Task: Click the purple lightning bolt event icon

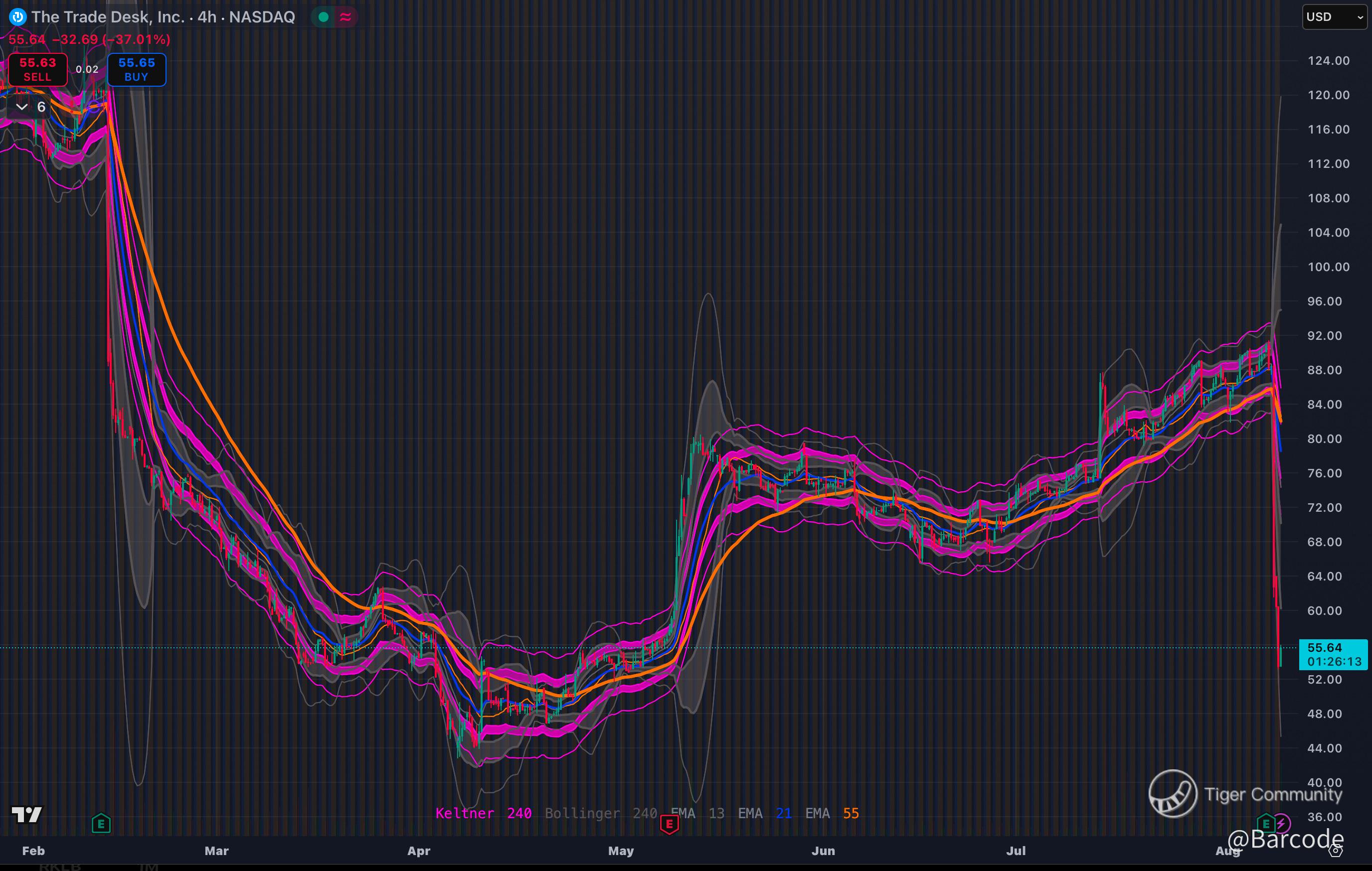Action: (1281, 823)
